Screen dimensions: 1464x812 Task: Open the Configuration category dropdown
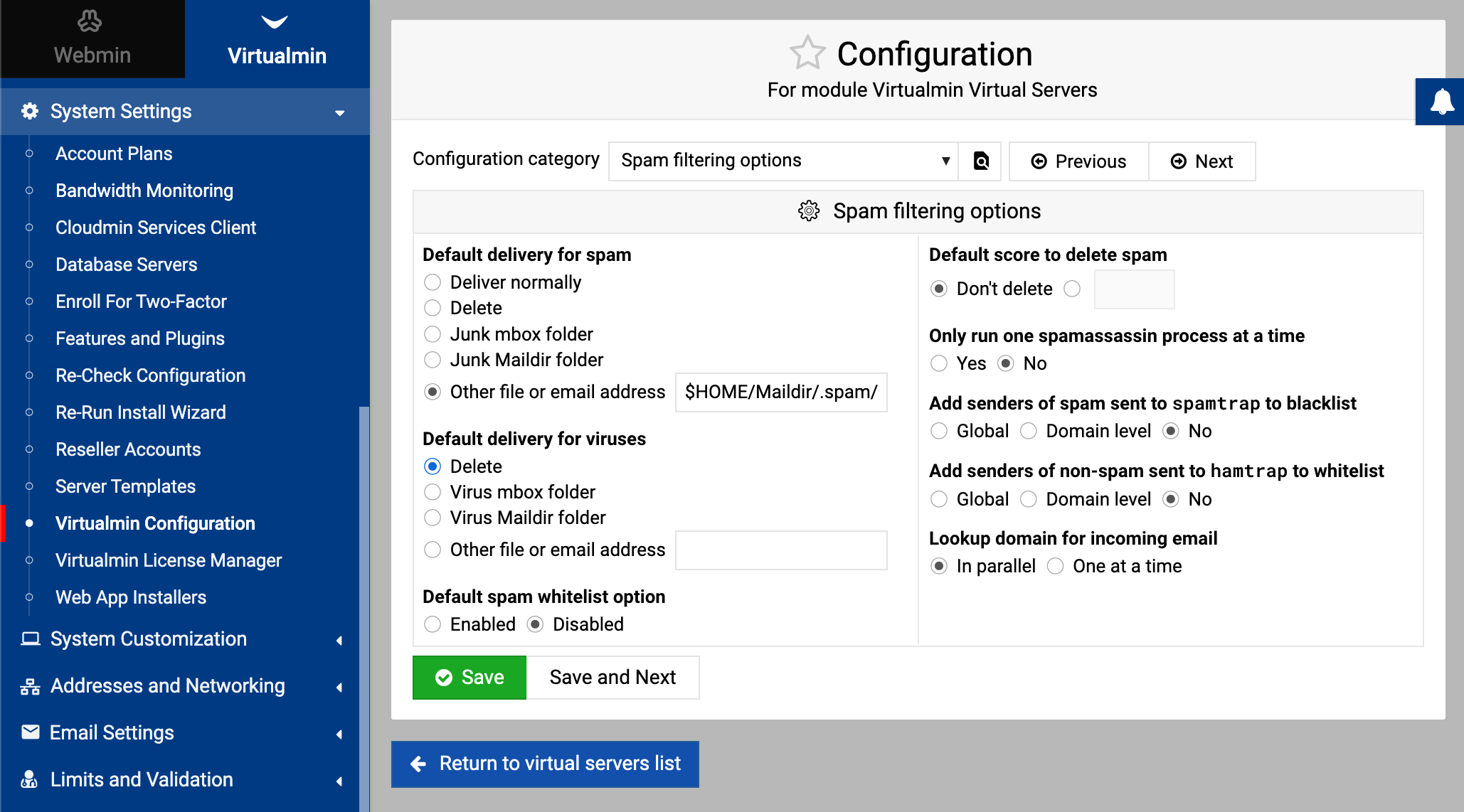[x=783, y=161]
